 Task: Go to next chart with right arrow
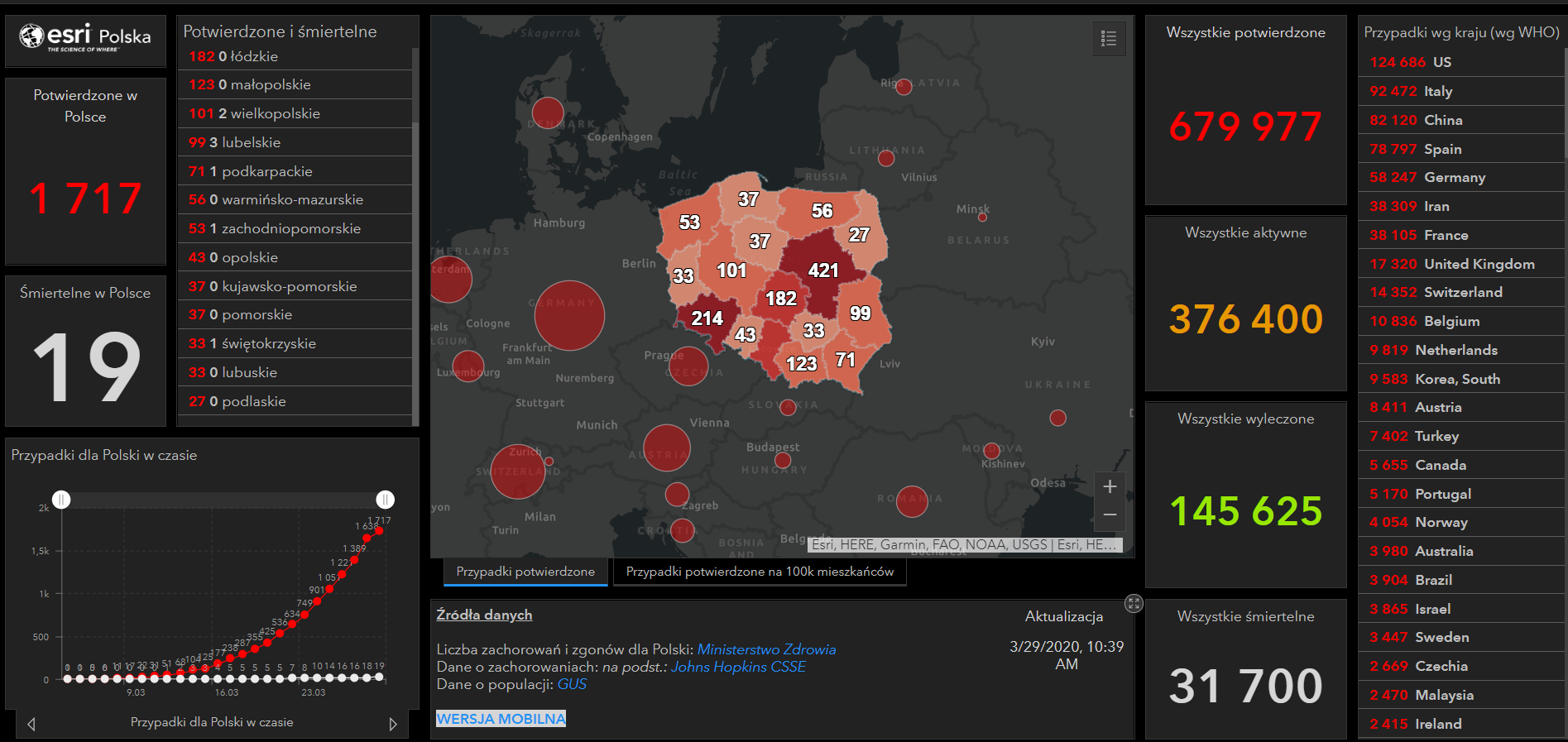coord(393,724)
